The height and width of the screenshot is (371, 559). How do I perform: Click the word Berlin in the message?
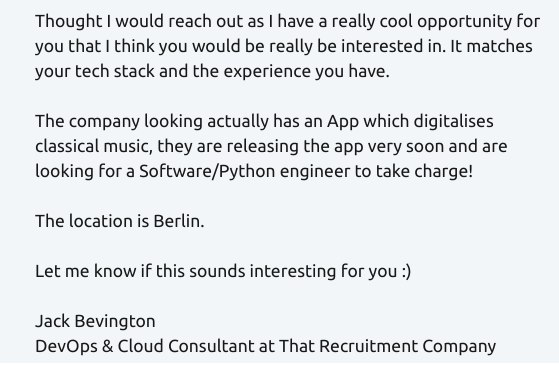pyautogui.click(x=179, y=221)
